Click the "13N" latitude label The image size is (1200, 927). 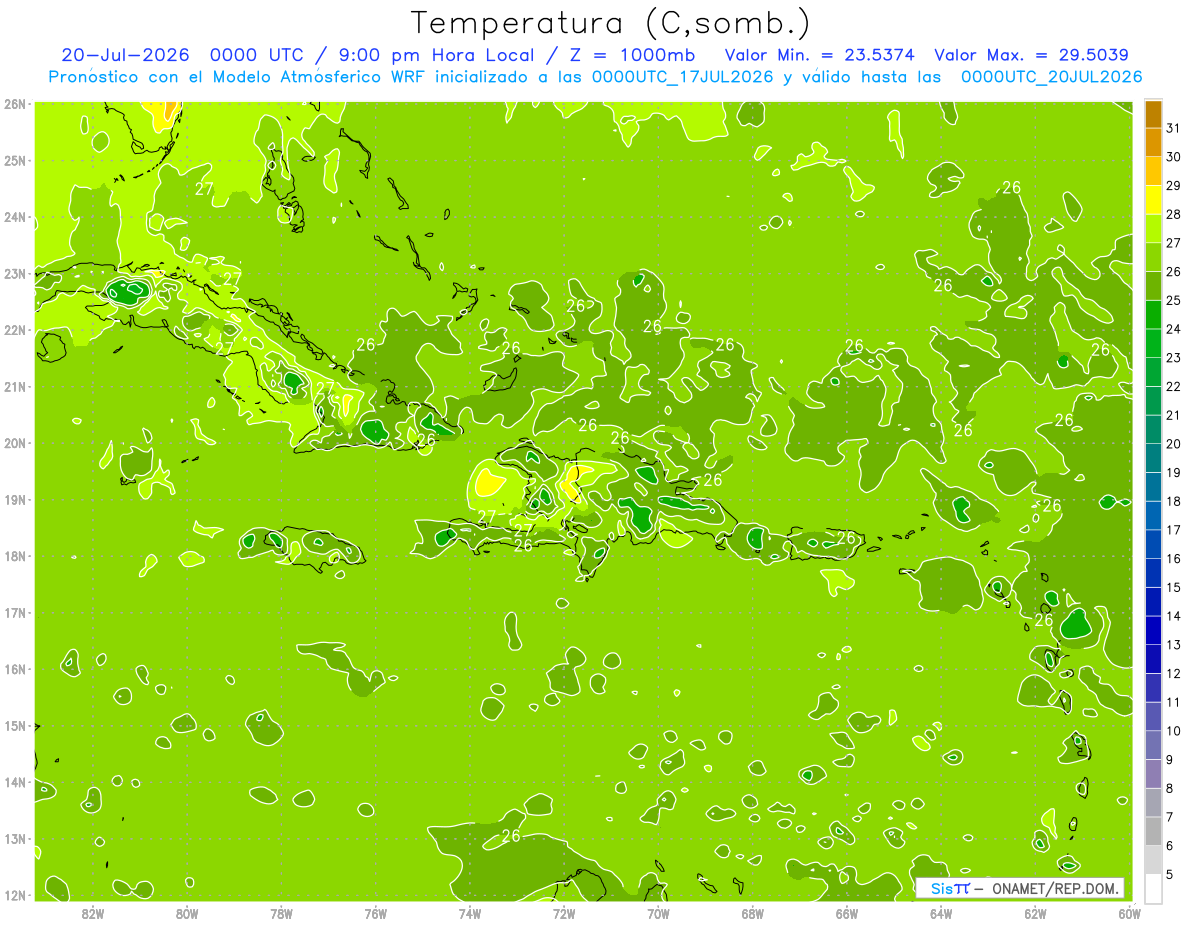tap(15, 838)
